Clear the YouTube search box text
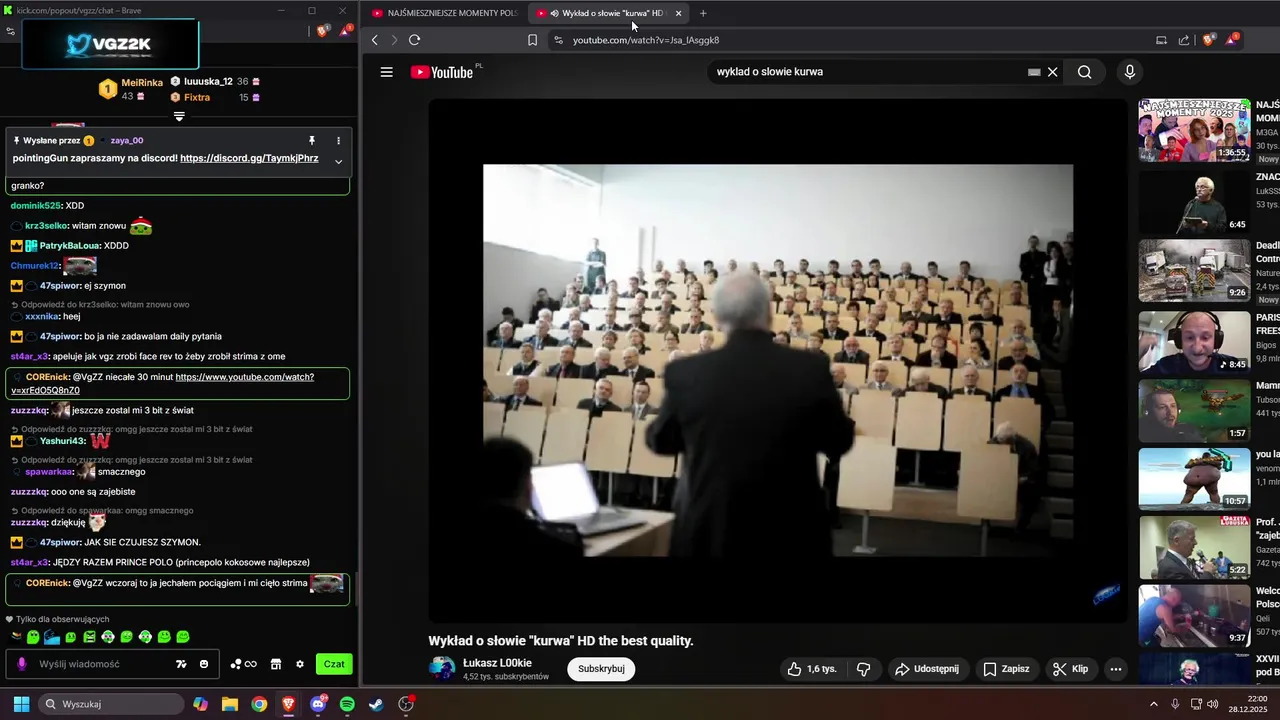Image resolution: width=1280 pixels, height=720 pixels. (1052, 72)
